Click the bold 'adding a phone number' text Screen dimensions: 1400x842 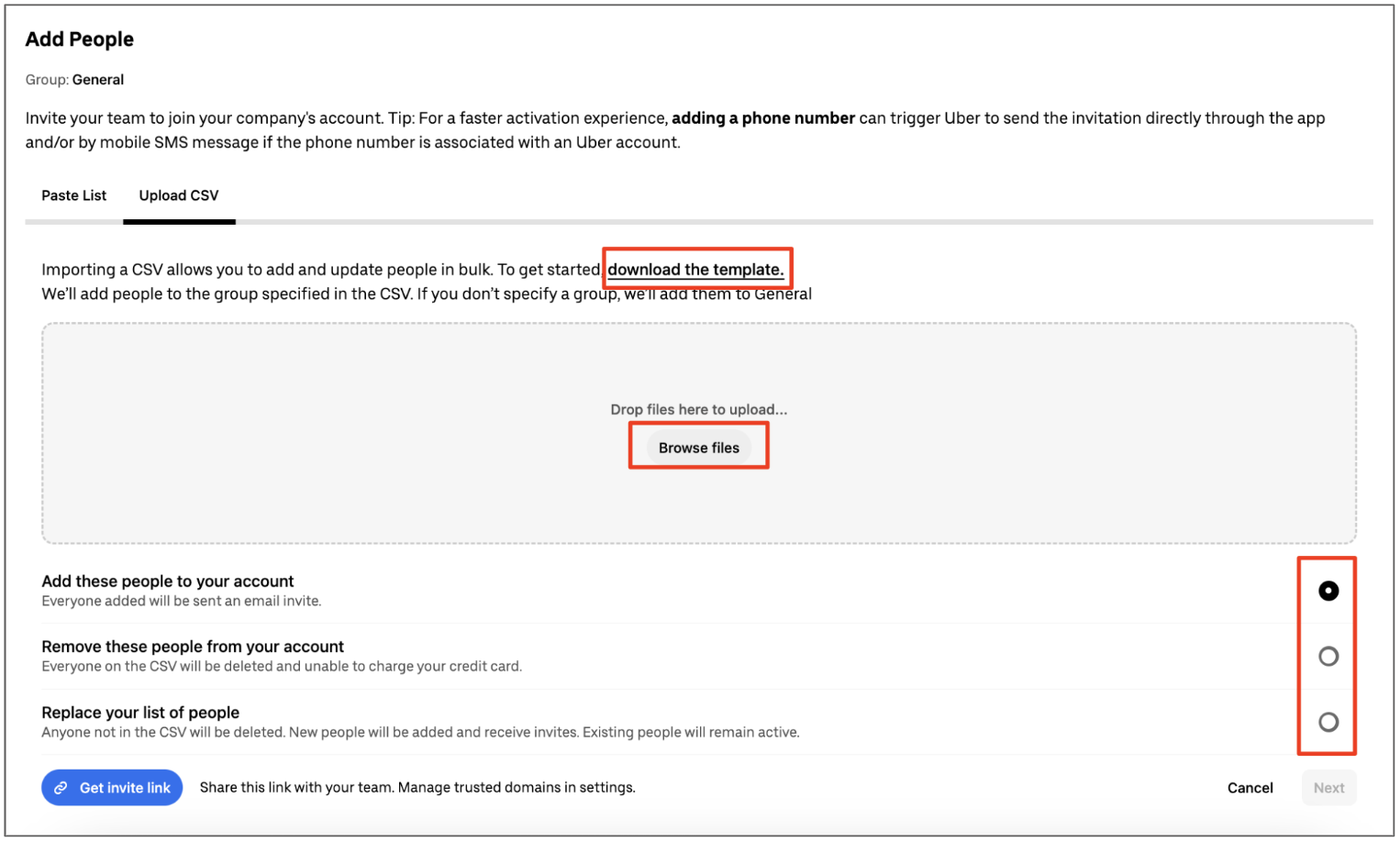[763, 118]
